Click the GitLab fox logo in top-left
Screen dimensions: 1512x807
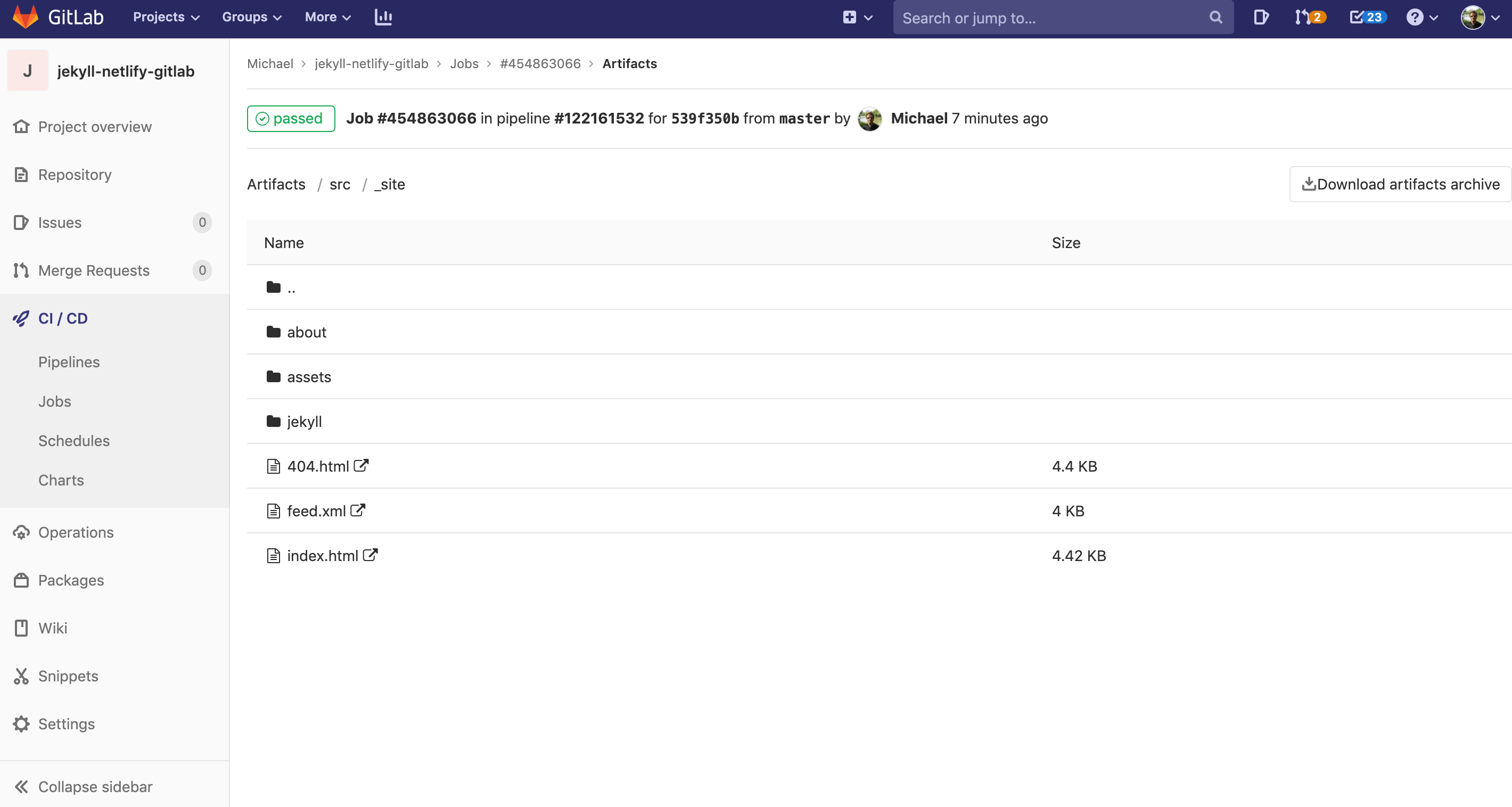coord(21,17)
